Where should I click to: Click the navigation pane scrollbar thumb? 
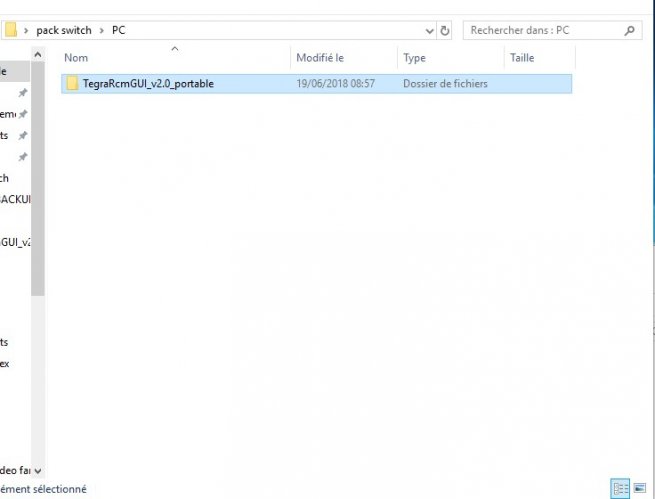point(38,179)
